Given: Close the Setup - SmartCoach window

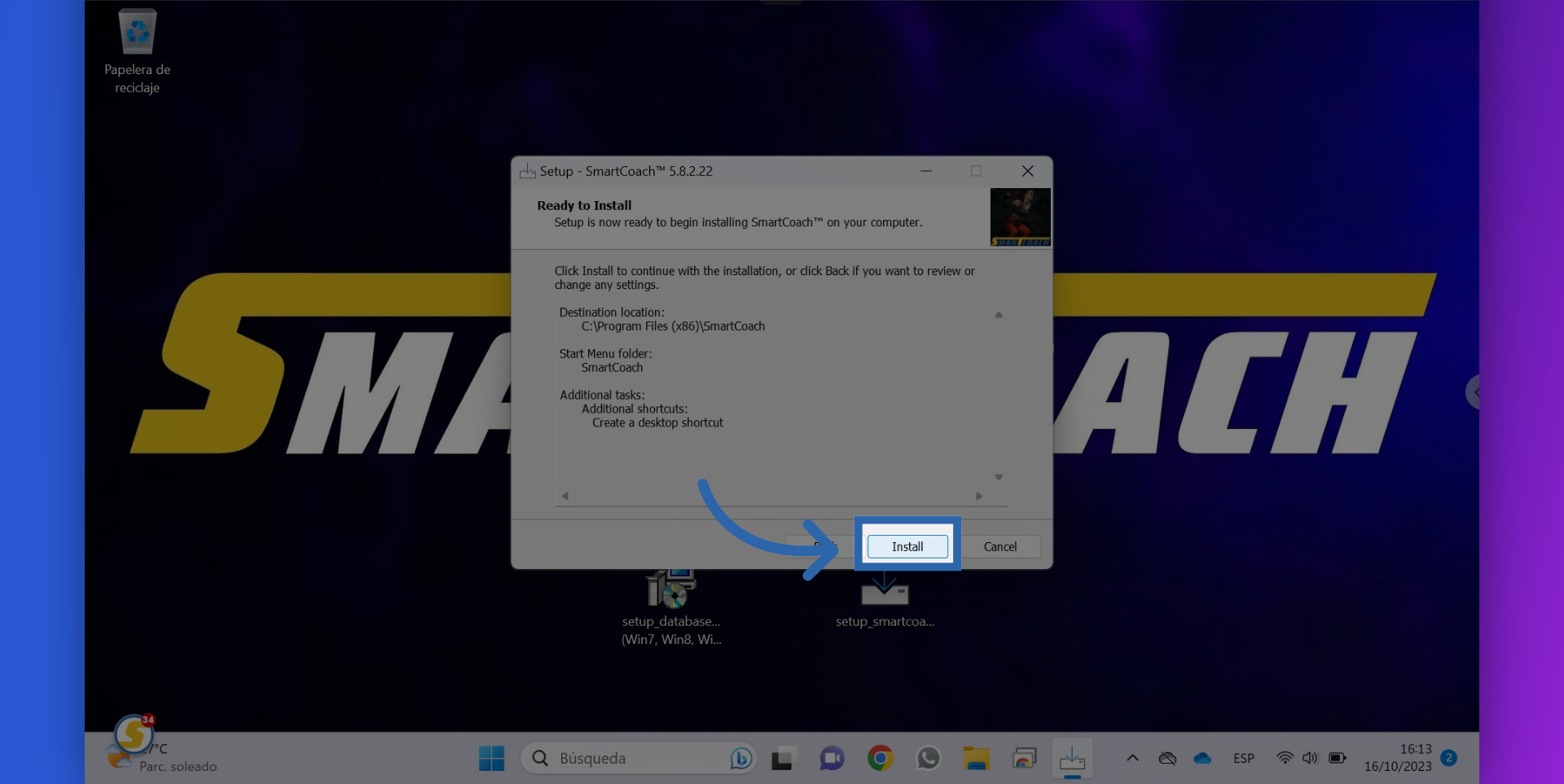Looking at the screenshot, I should coord(1027,171).
